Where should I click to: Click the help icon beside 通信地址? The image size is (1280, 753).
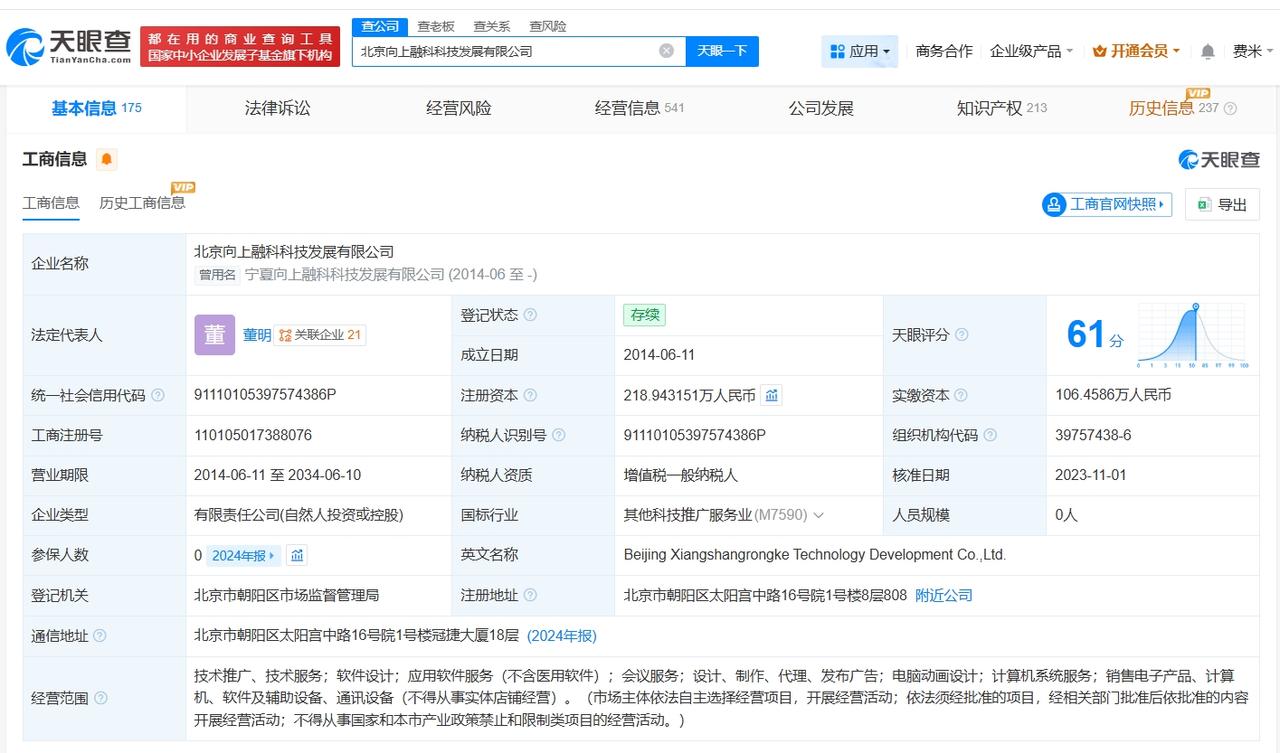[x=99, y=636]
